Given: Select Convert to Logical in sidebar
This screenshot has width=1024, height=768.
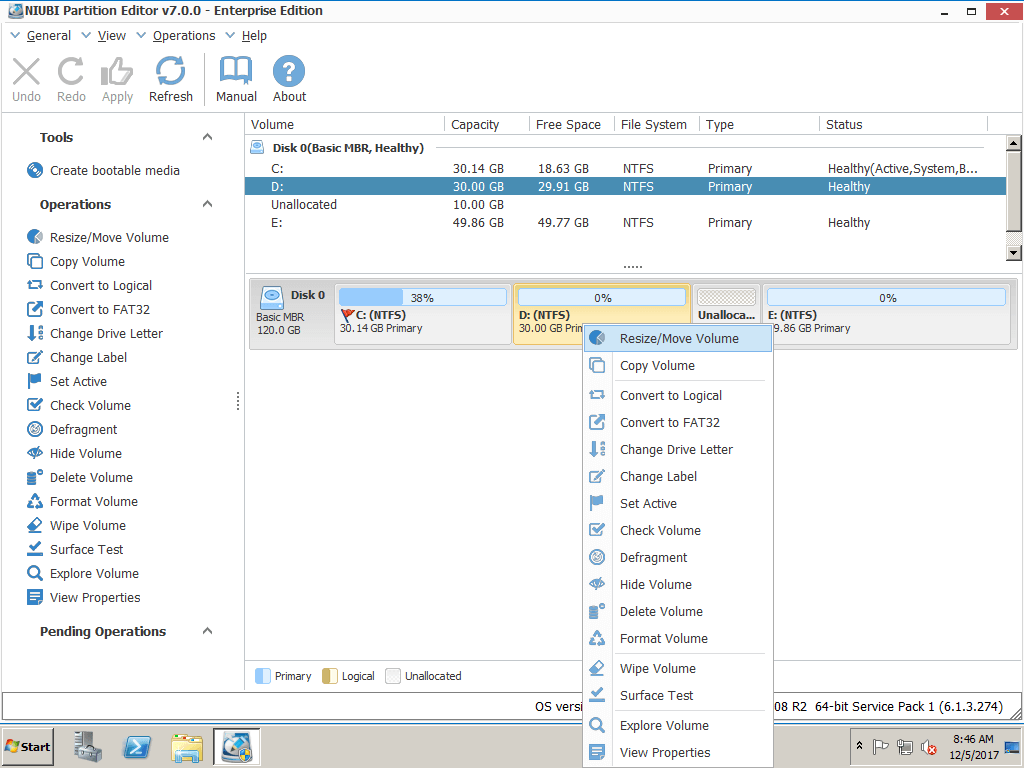Looking at the screenshot, I should [89, 285].
